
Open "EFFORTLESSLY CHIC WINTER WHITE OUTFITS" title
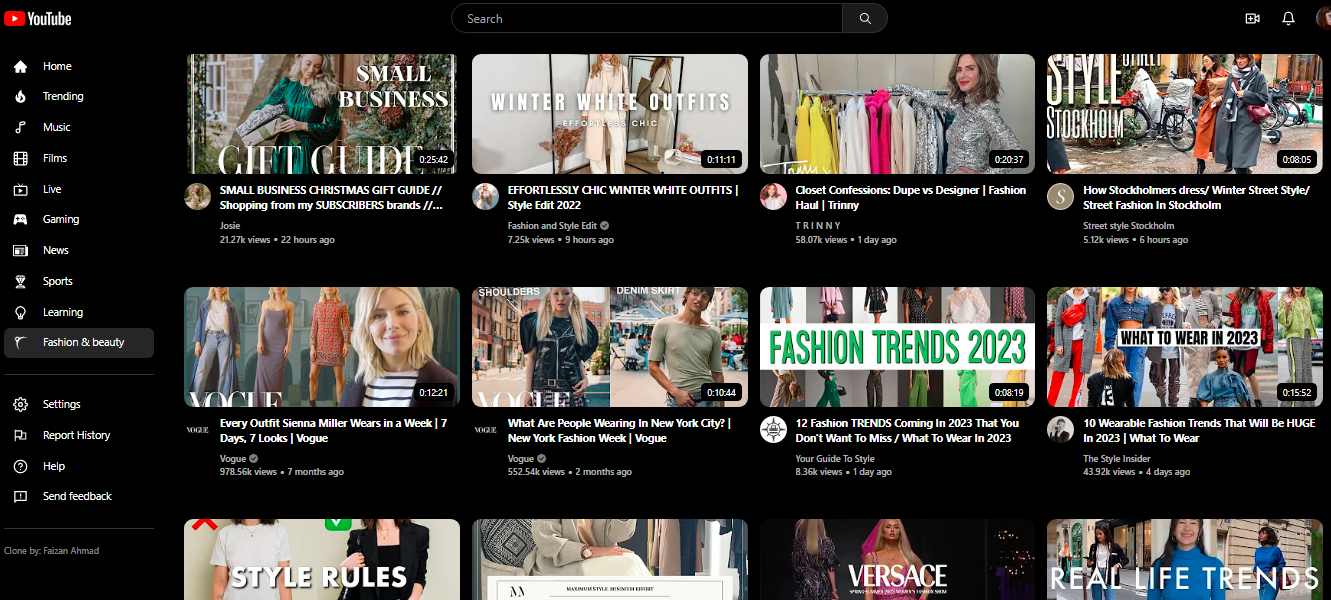[x=623, y=197]
